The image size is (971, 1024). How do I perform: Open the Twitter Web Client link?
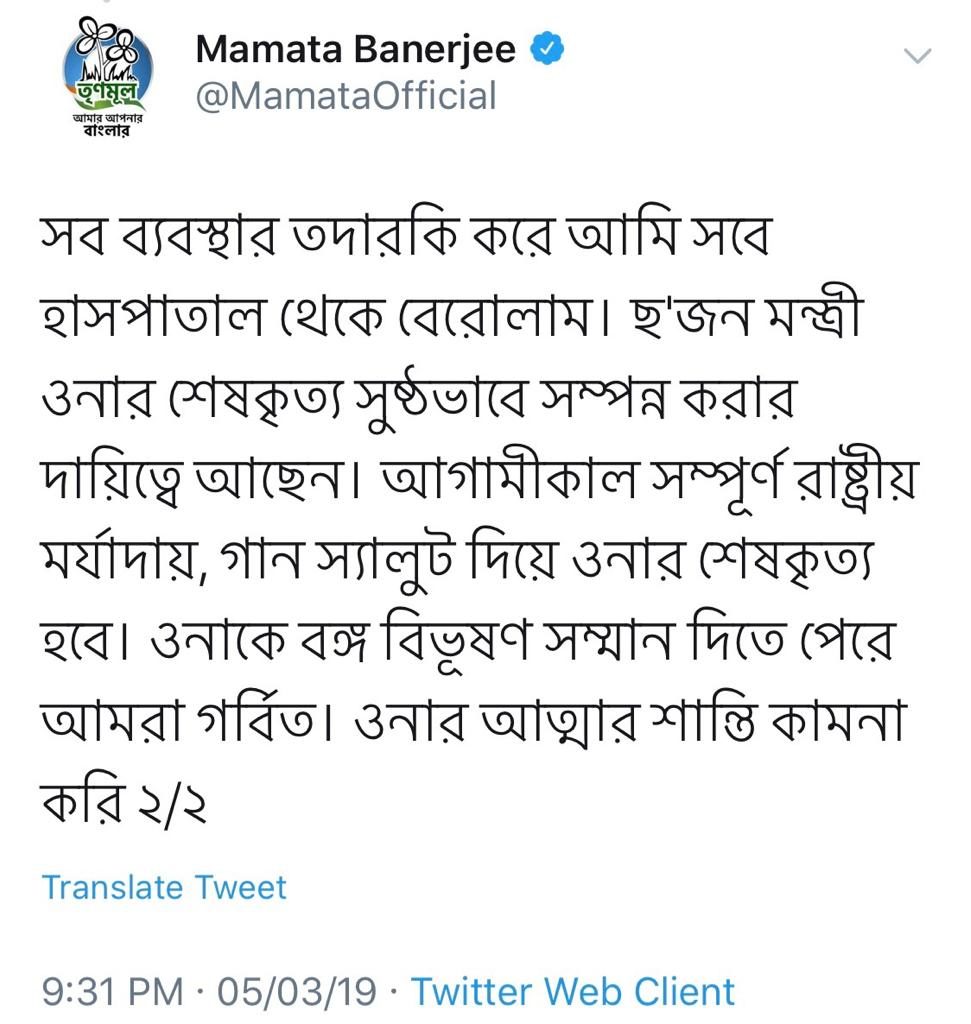click(573, 991)
